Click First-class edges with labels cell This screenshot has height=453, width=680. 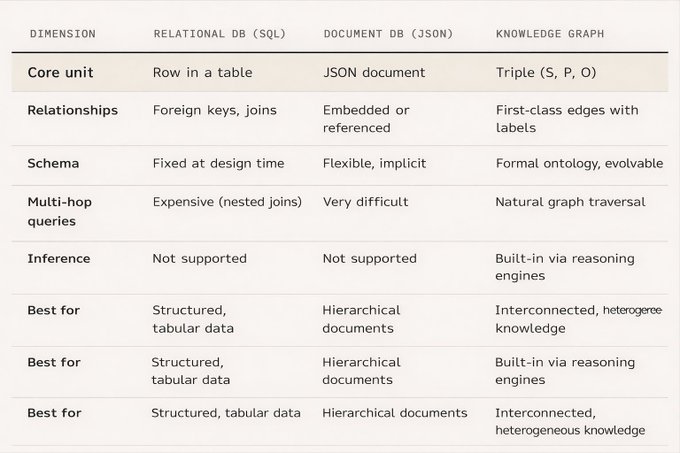coord(567,119)
